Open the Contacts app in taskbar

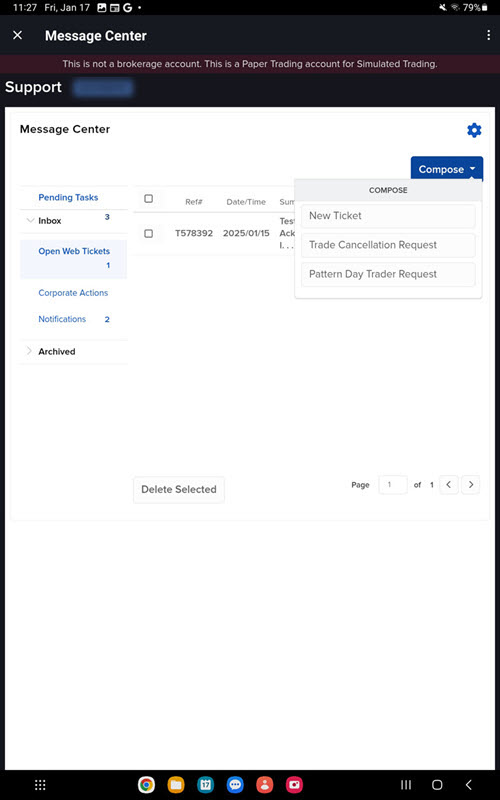[x=265, y=785]
